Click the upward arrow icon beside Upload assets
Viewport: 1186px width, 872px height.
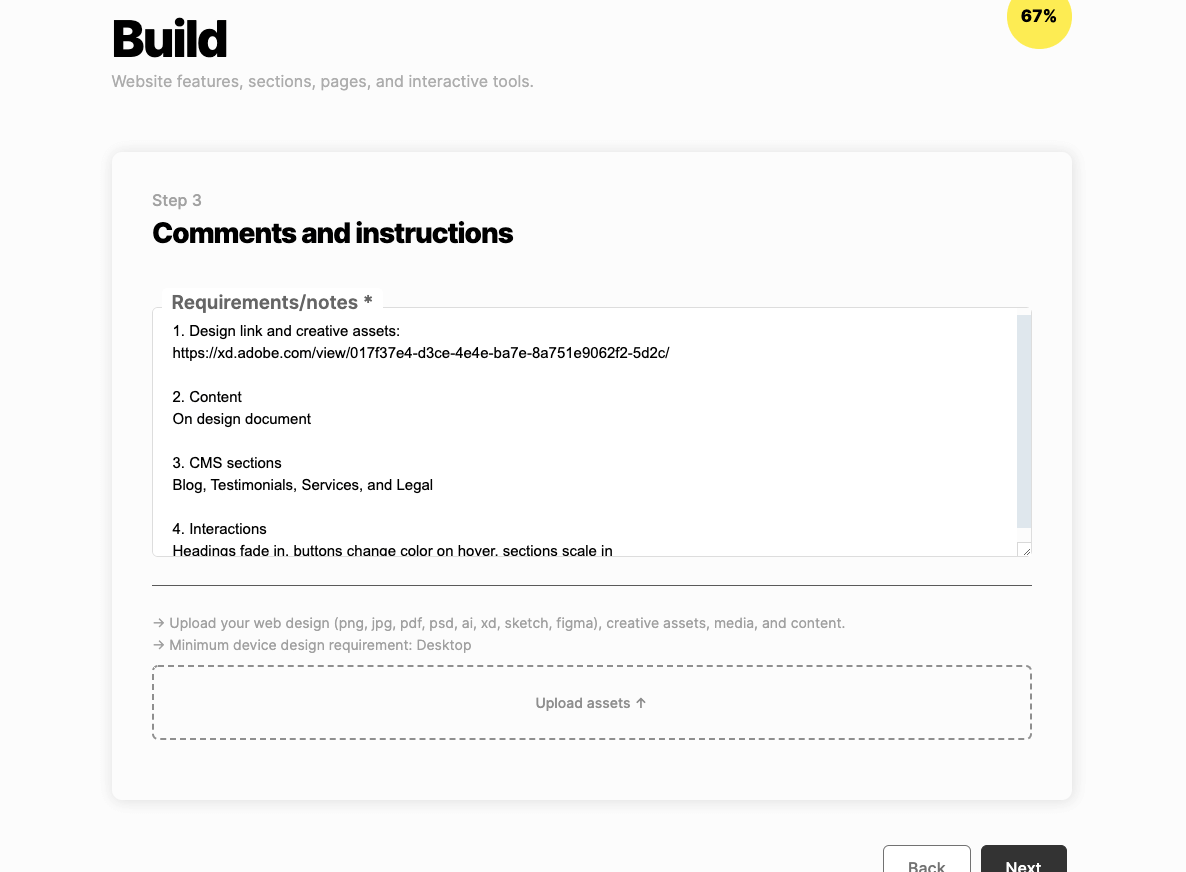641,703
